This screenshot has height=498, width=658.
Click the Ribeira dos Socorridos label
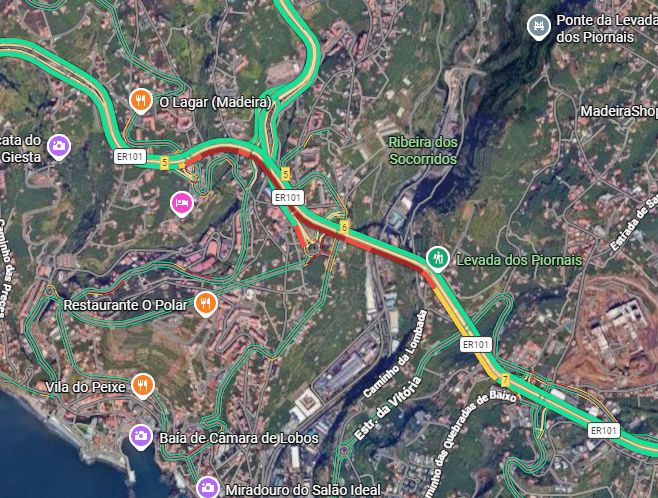423,151
